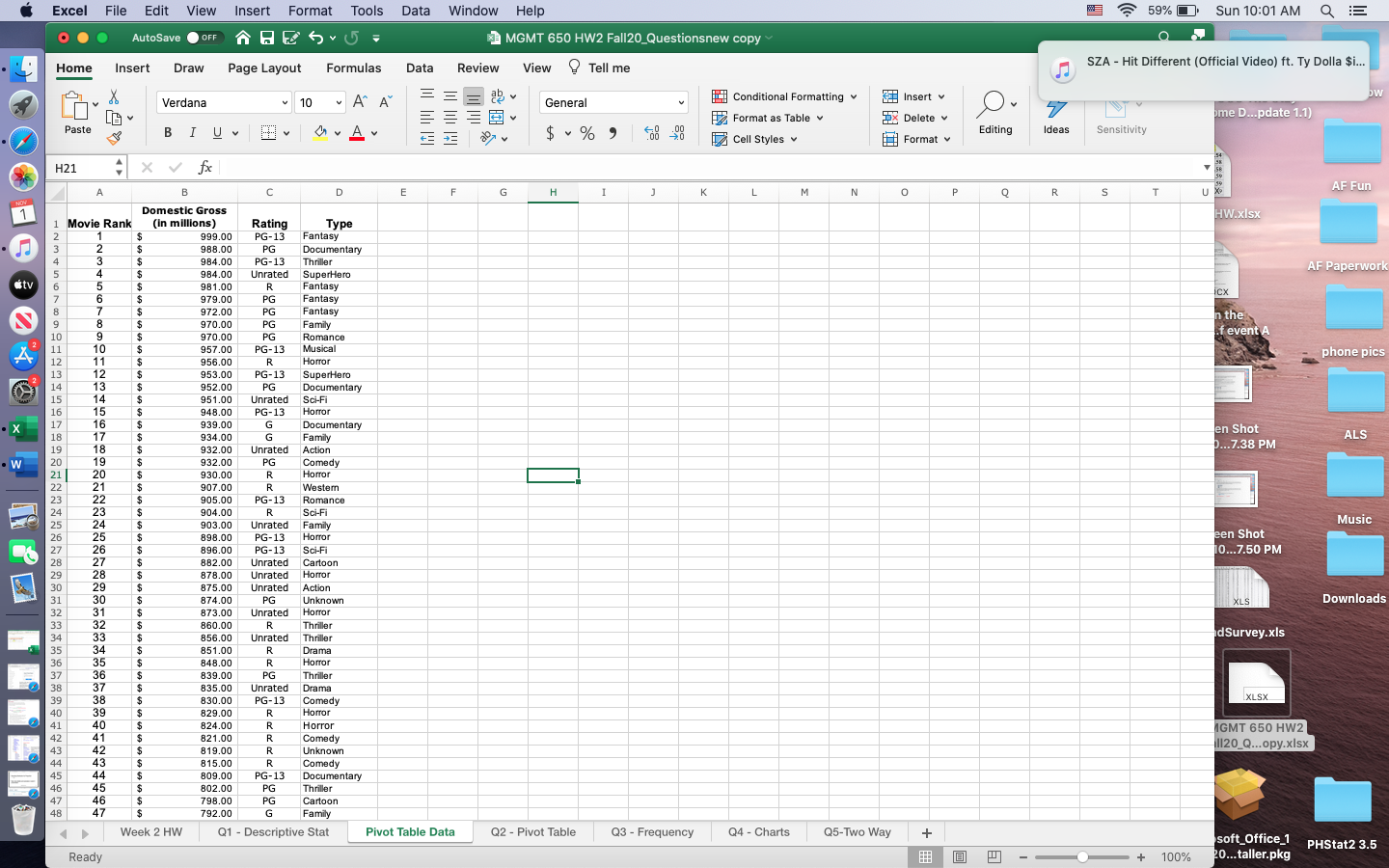Open the Borders dropdown arrow
The height and width of the screenshot is (868, 1389).
click(286, 133)
